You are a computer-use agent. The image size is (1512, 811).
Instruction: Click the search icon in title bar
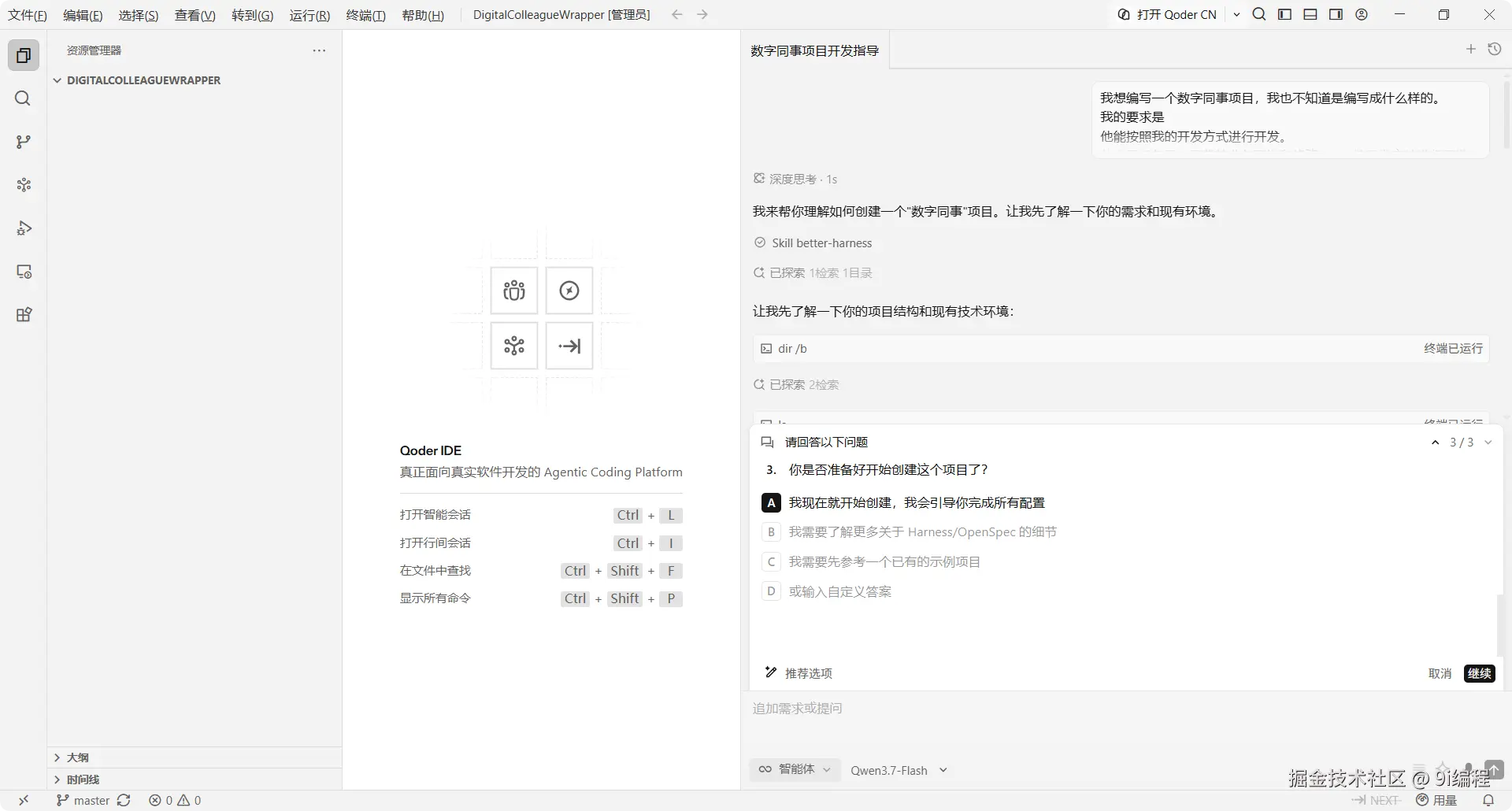(x=1259, y=14)
